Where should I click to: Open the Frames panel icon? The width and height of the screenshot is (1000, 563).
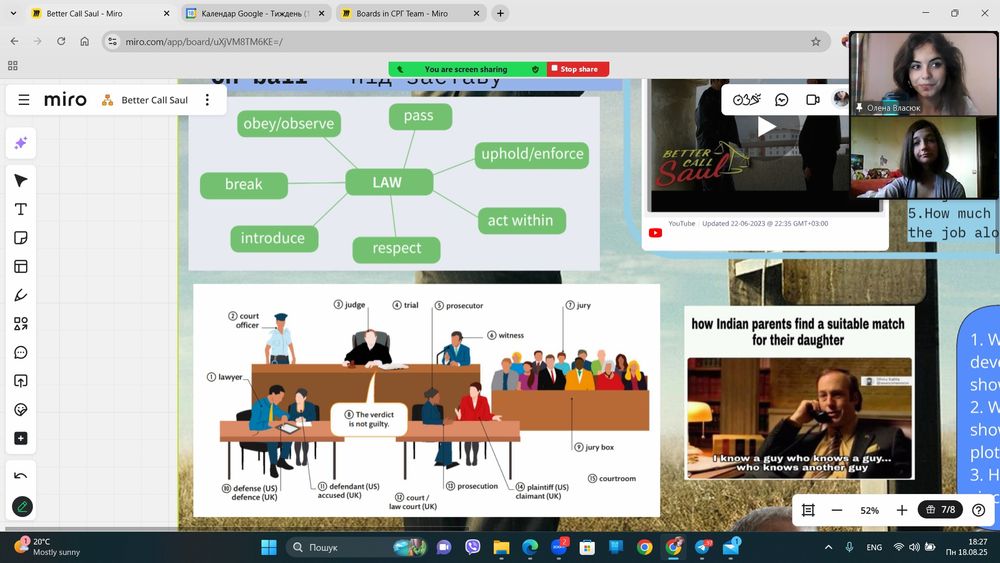pos(808,510)
